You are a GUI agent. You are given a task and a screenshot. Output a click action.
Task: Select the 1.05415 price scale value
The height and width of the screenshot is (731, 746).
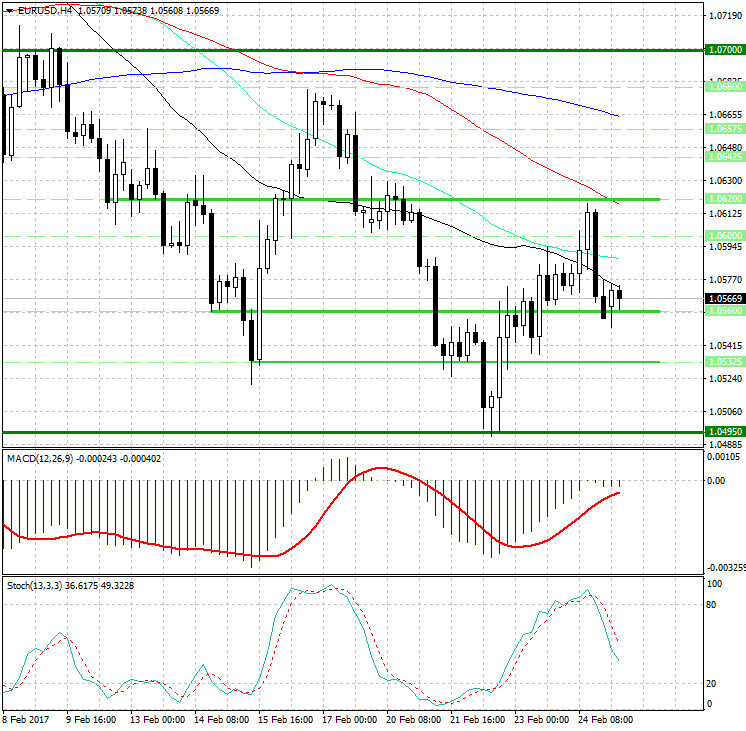pyautogui.click(x=725, y=346)
